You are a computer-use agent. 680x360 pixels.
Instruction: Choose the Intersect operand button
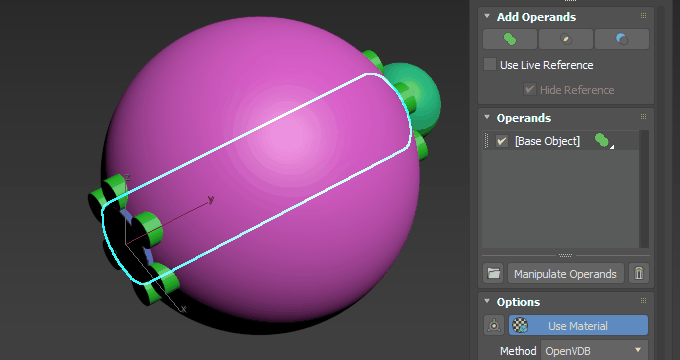tap(566, 39)
